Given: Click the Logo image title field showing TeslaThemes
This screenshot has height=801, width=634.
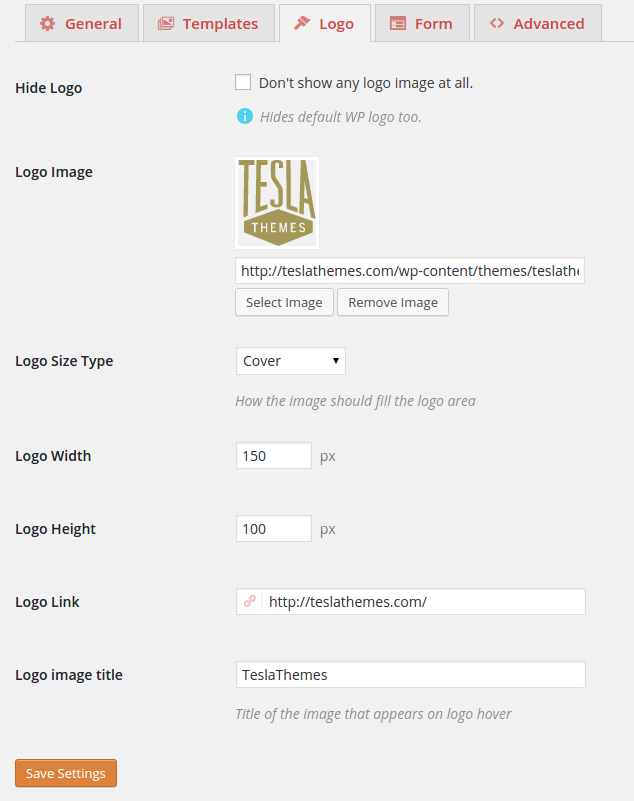Looking at the screenshot, I should [410, 674].
